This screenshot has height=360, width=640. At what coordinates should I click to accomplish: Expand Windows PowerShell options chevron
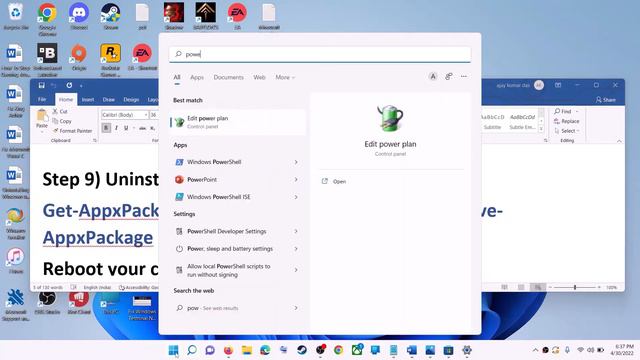(296, 162)
